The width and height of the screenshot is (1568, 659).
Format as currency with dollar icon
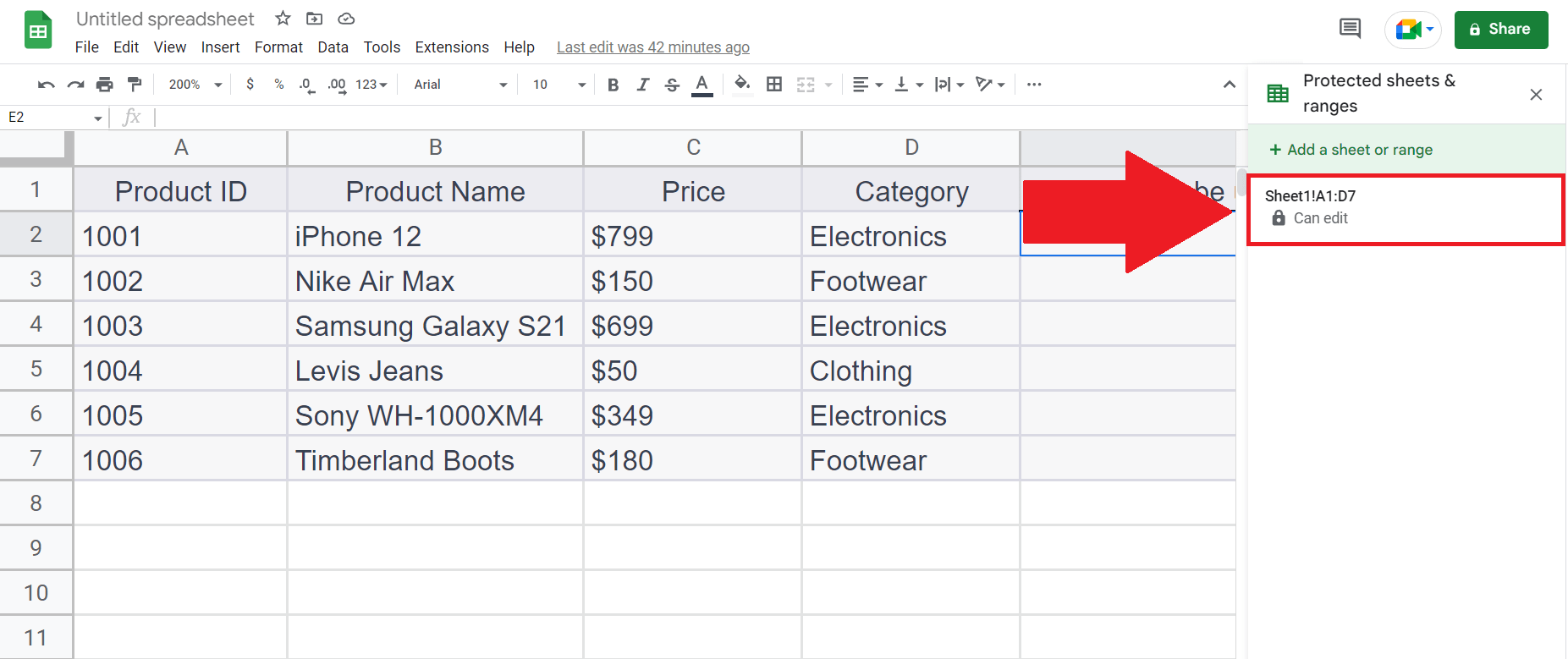(250, 85)
